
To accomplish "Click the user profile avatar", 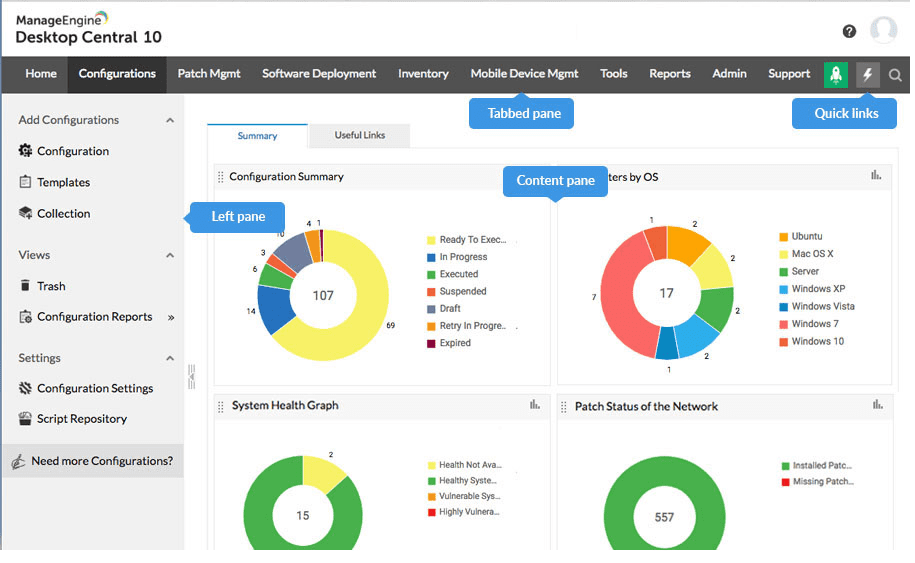I will (x=883, y=30).
